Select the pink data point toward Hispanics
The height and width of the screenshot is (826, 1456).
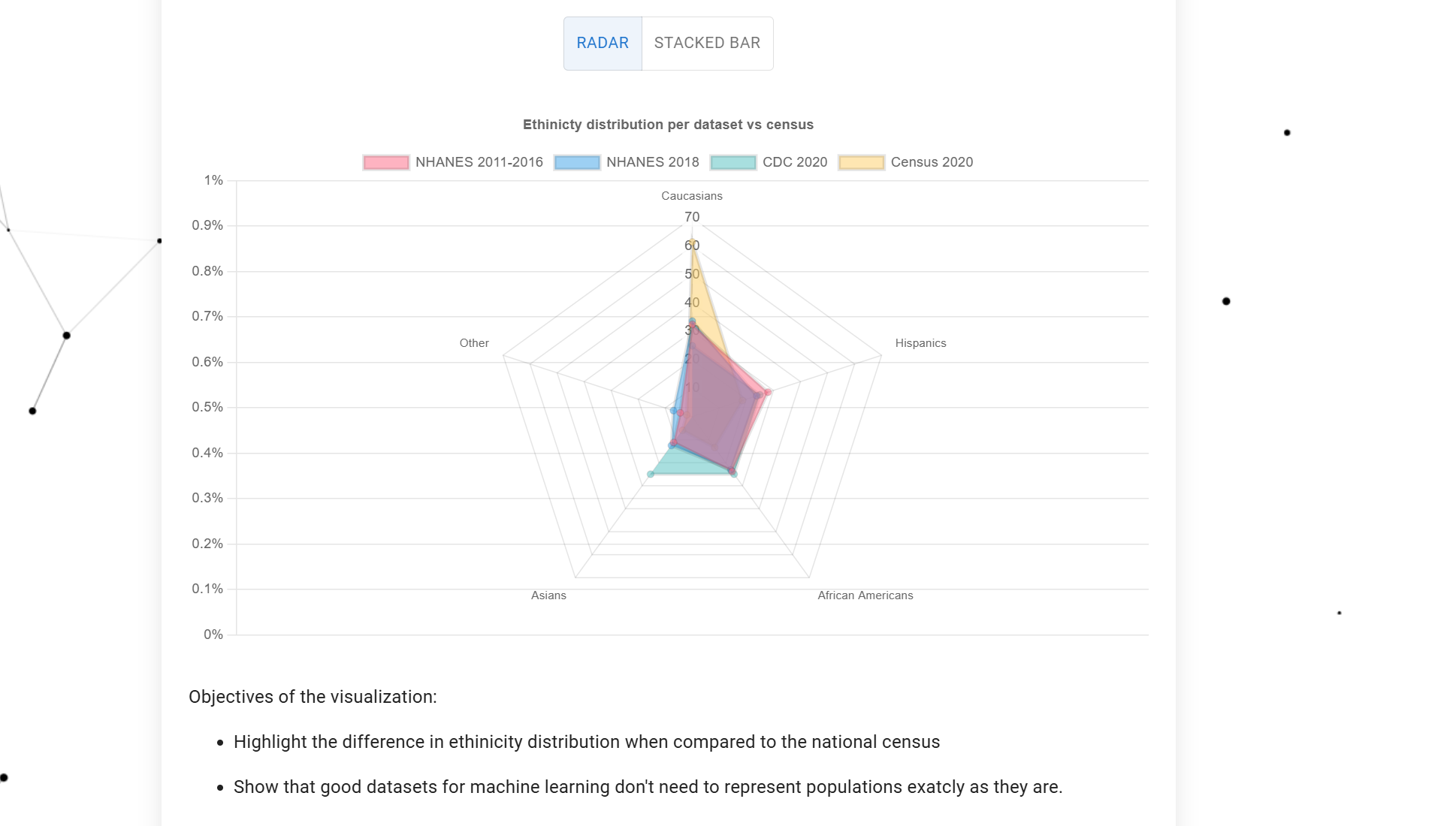point(767,393)
